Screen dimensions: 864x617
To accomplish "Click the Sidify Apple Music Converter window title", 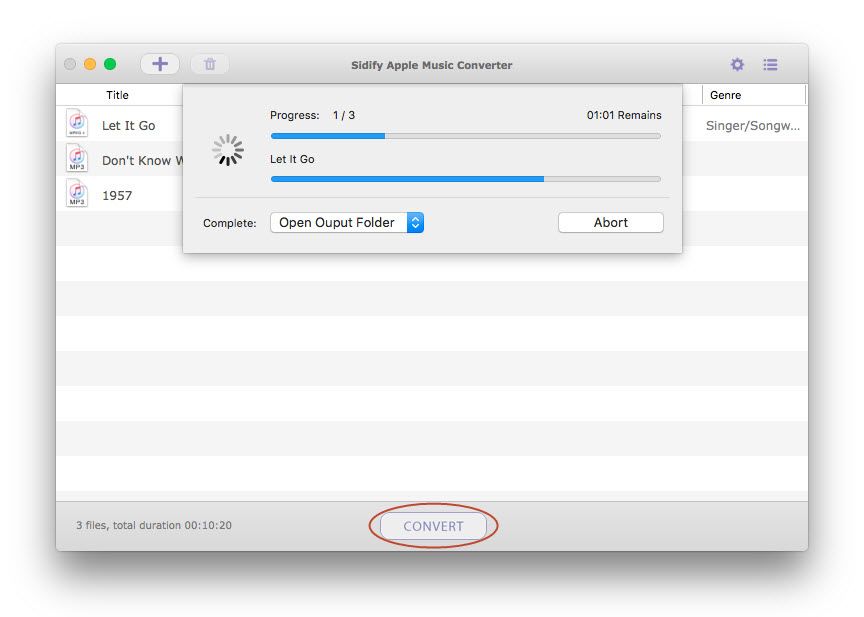I will (x=431, y=65).
